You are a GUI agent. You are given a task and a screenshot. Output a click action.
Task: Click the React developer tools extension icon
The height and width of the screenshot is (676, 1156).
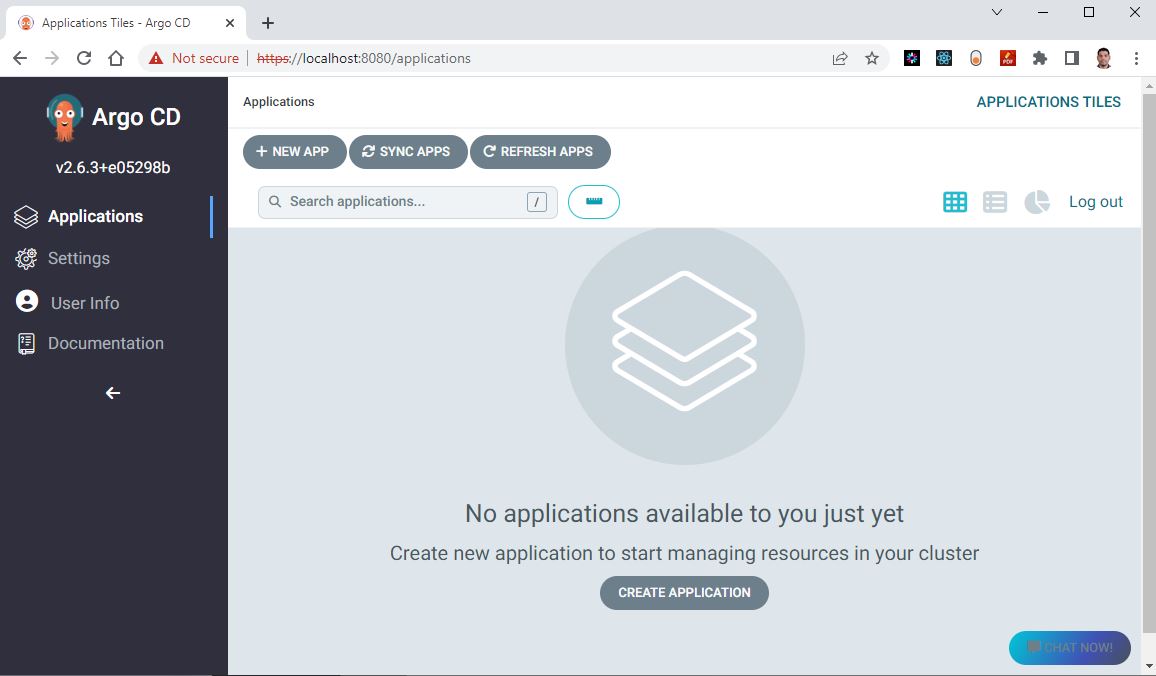click(944, 58)
